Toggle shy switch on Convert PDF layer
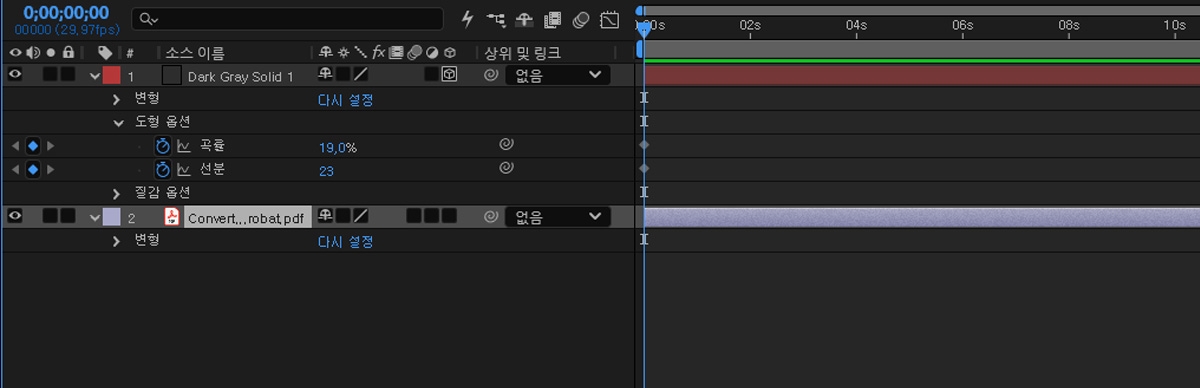The height and width of the screenshot is (388, 1200). click(325, 216)
